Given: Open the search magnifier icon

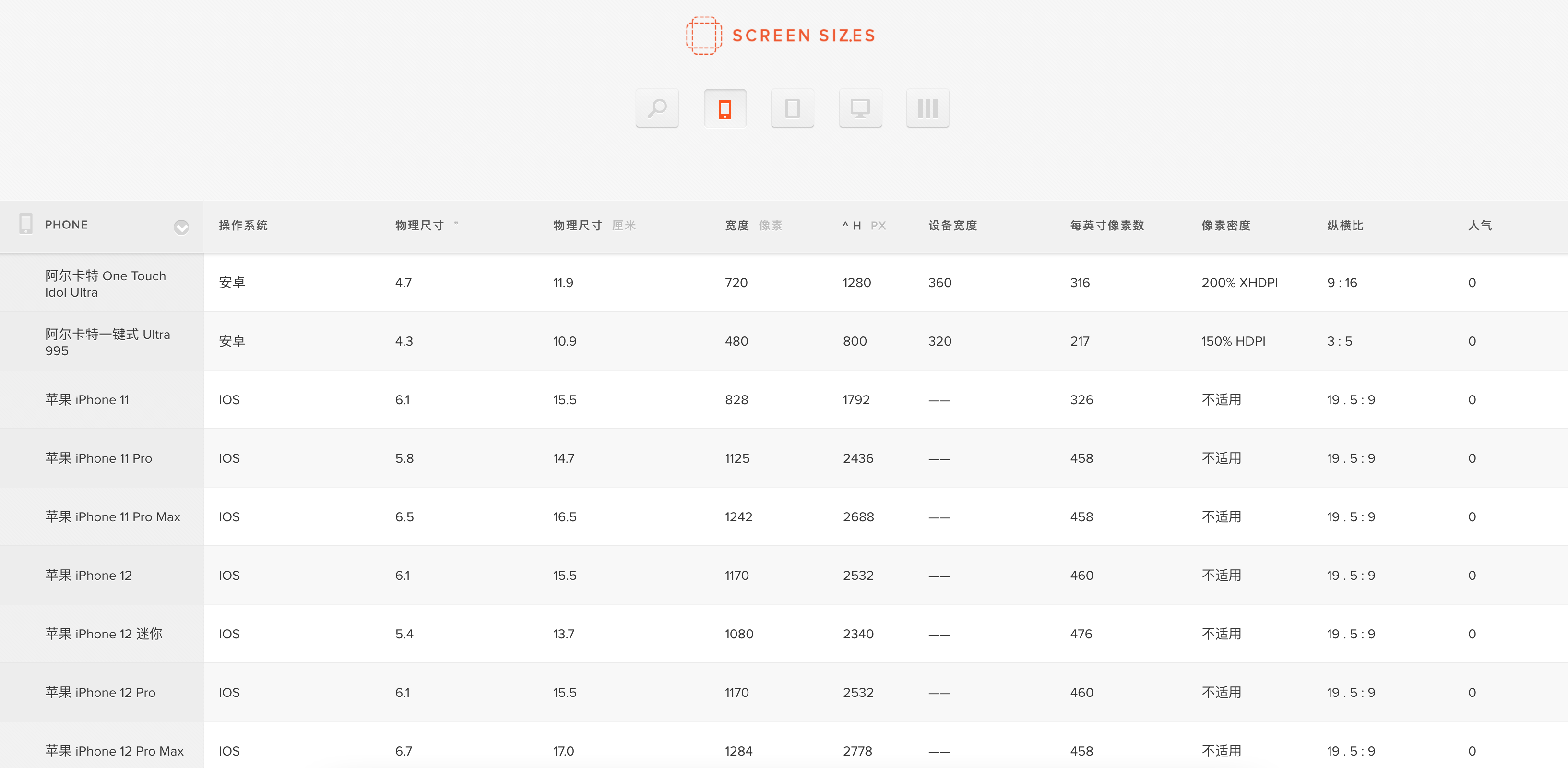Looking at the screenshot, I should tap(657, 108).
